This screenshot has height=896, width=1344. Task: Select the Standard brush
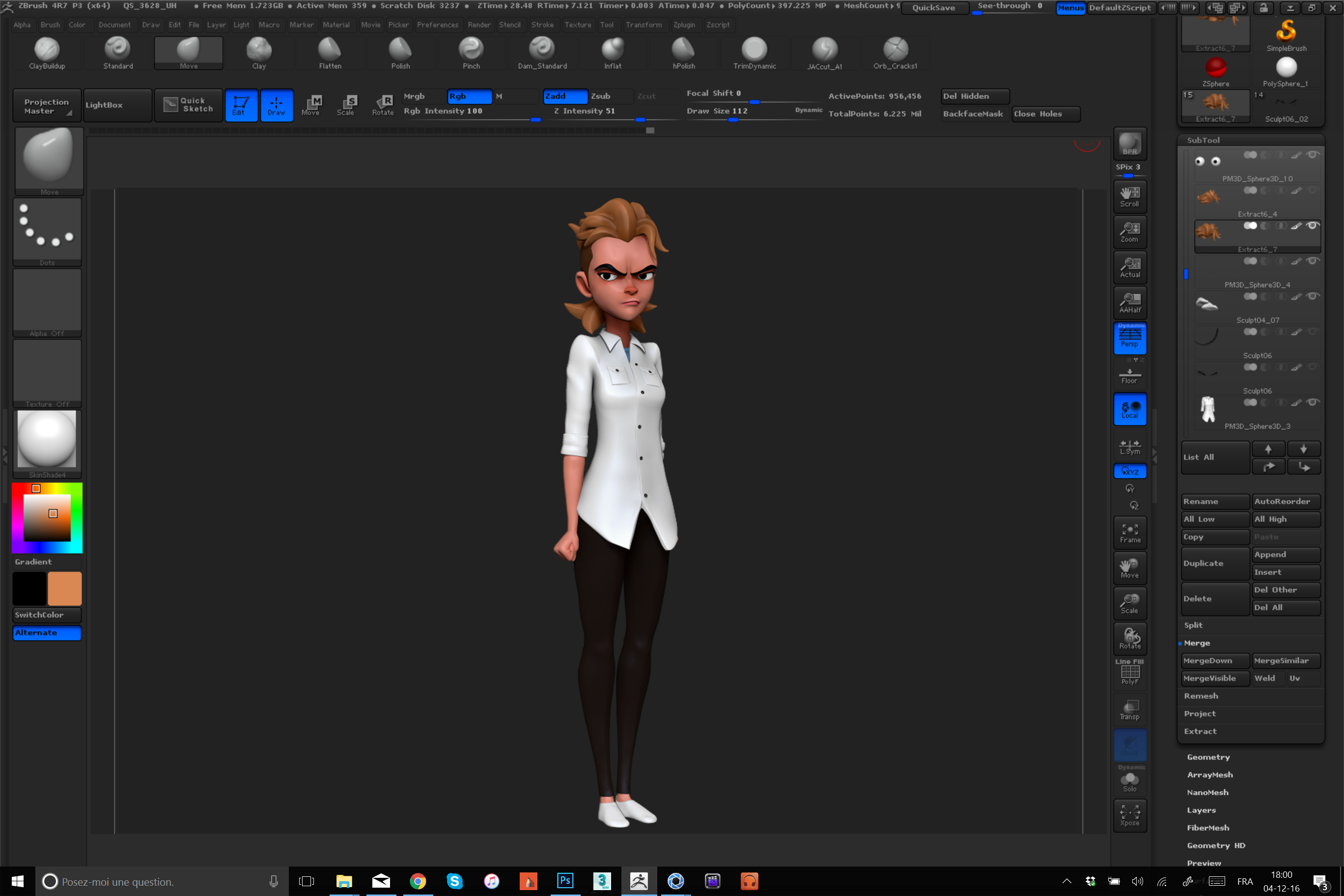118,53
